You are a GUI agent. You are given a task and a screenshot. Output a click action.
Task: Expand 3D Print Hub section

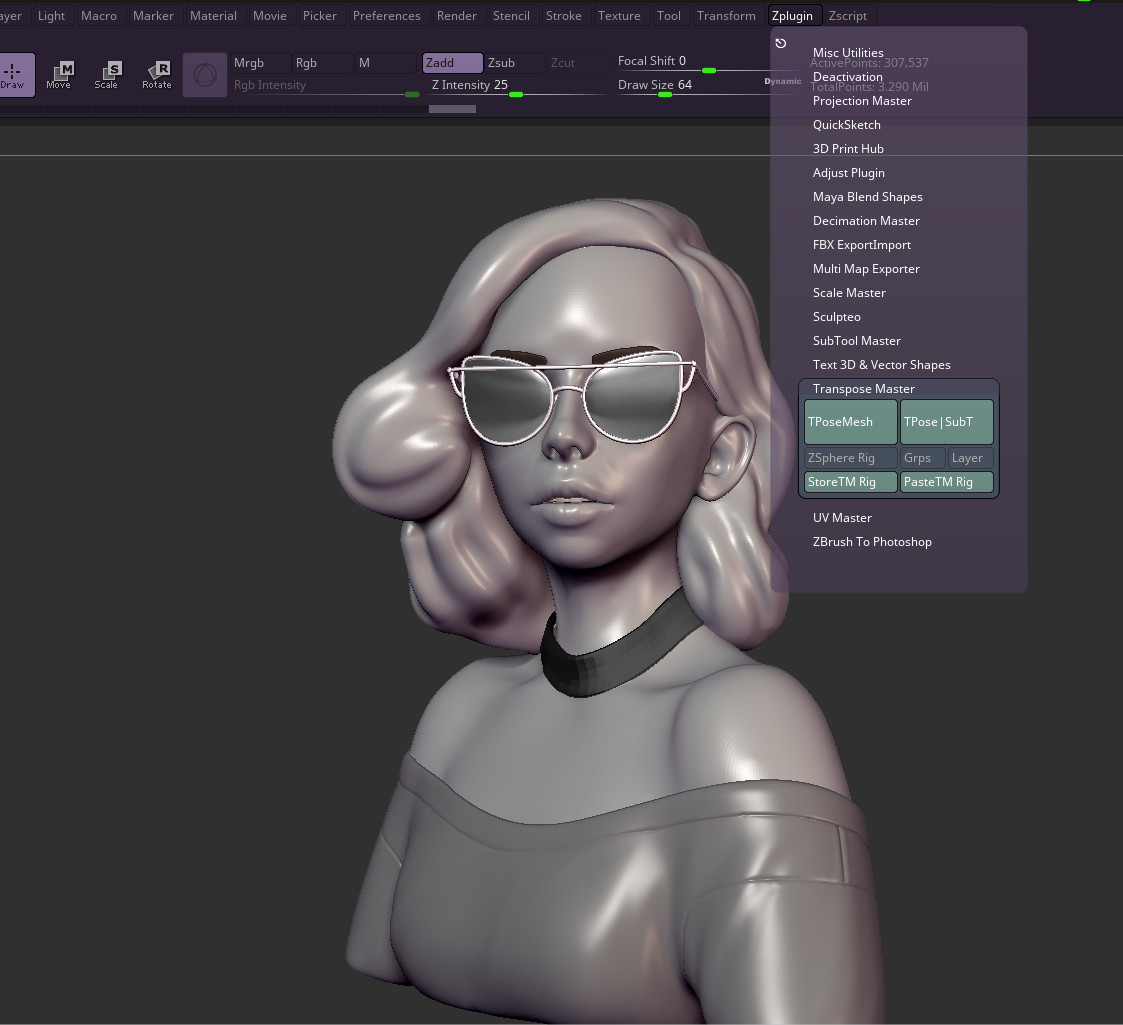click(848, 149)
